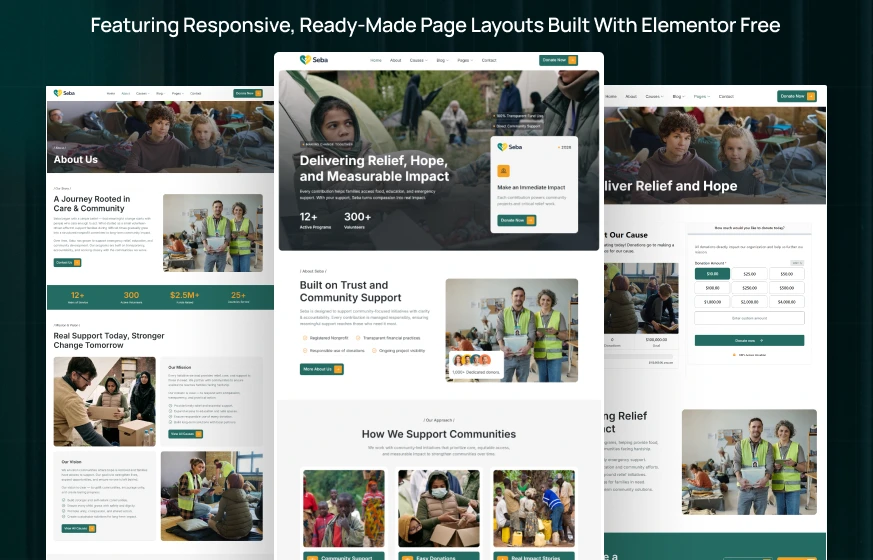Expand the Causes menu in center Home page
The width and height of the screenshot is (873, 560).
point(419,60)
